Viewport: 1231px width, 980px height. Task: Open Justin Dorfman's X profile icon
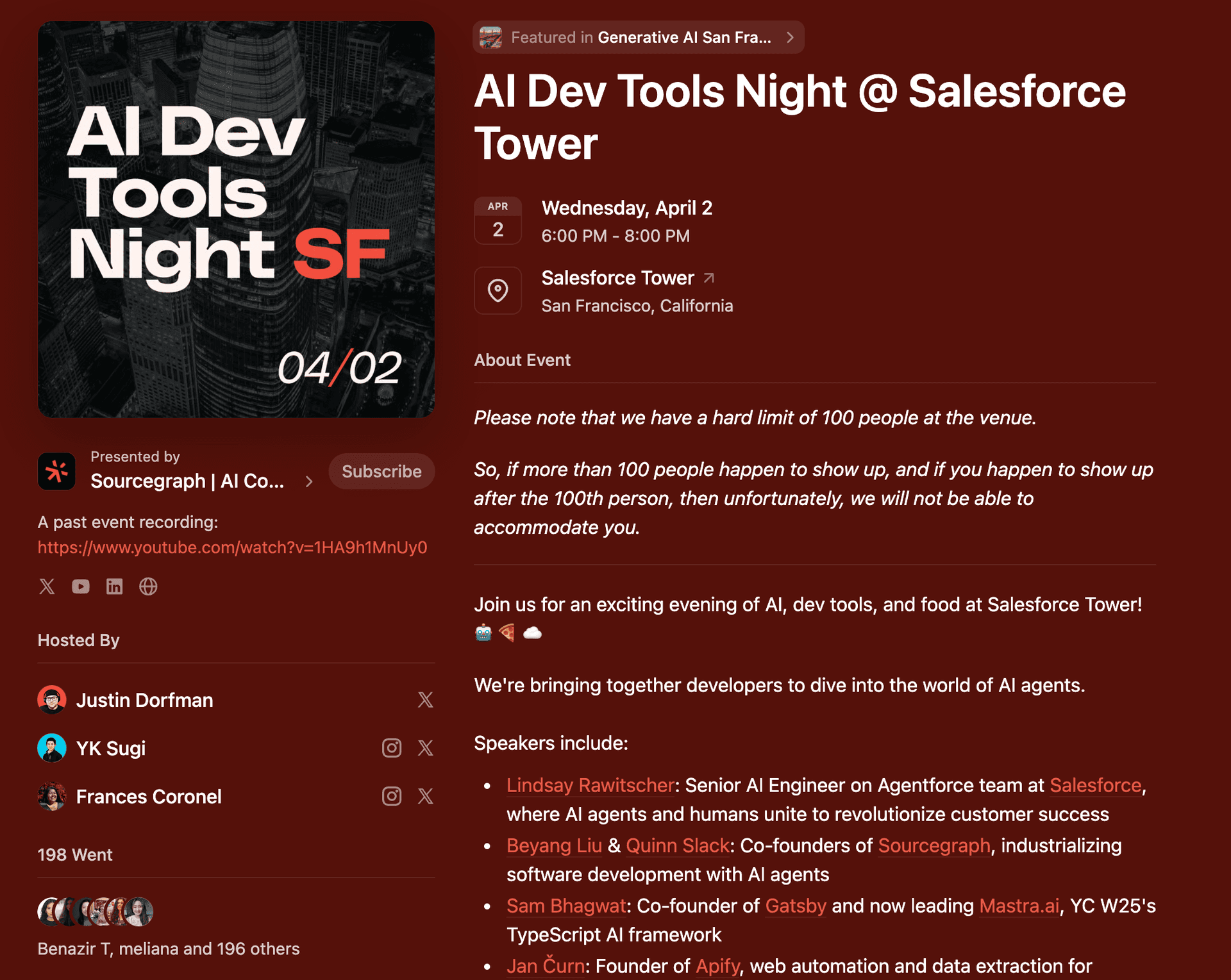tap(425, 699)
